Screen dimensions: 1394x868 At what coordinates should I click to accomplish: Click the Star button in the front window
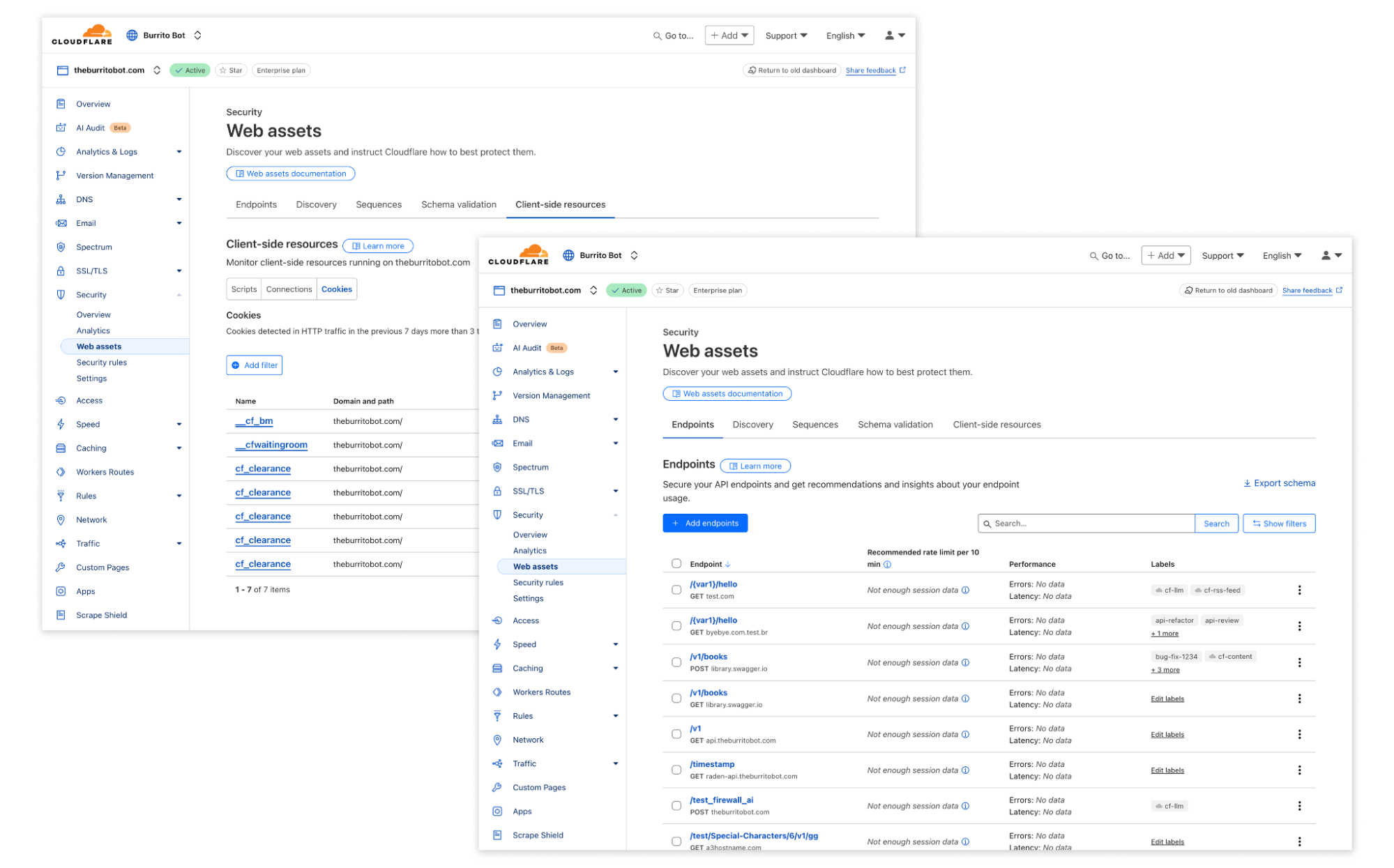click(667, 290)
